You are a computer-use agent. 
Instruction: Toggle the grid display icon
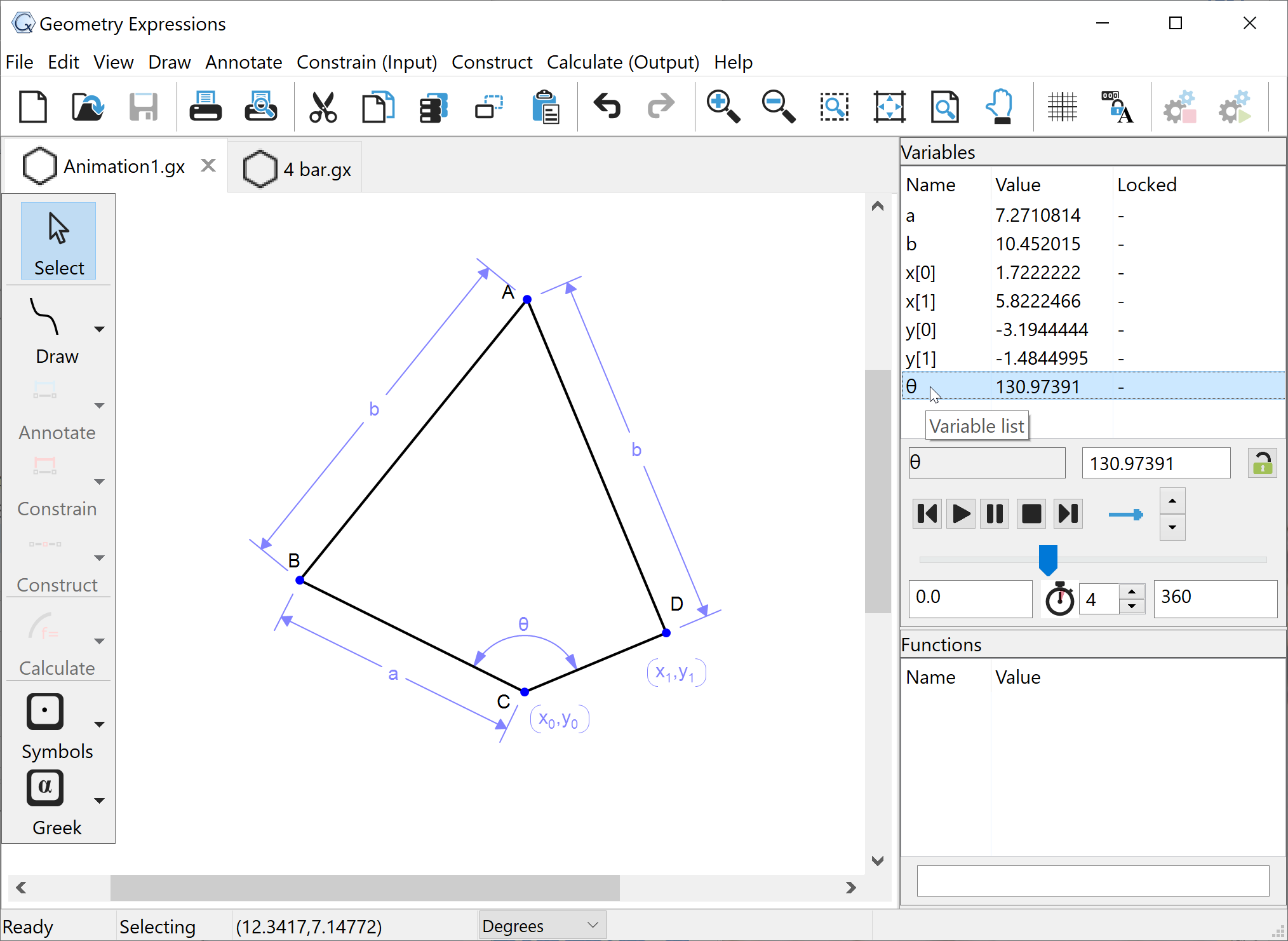(x=1062, y=106)
